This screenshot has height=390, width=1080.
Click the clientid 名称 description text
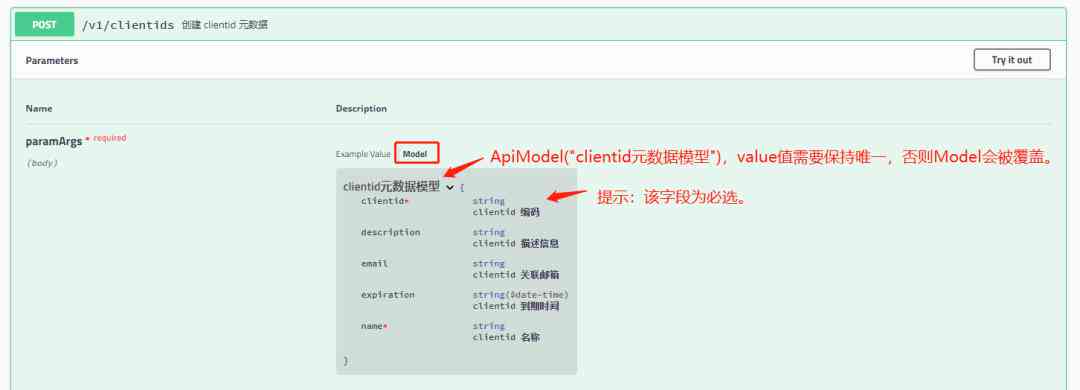(x=506, y=337)
